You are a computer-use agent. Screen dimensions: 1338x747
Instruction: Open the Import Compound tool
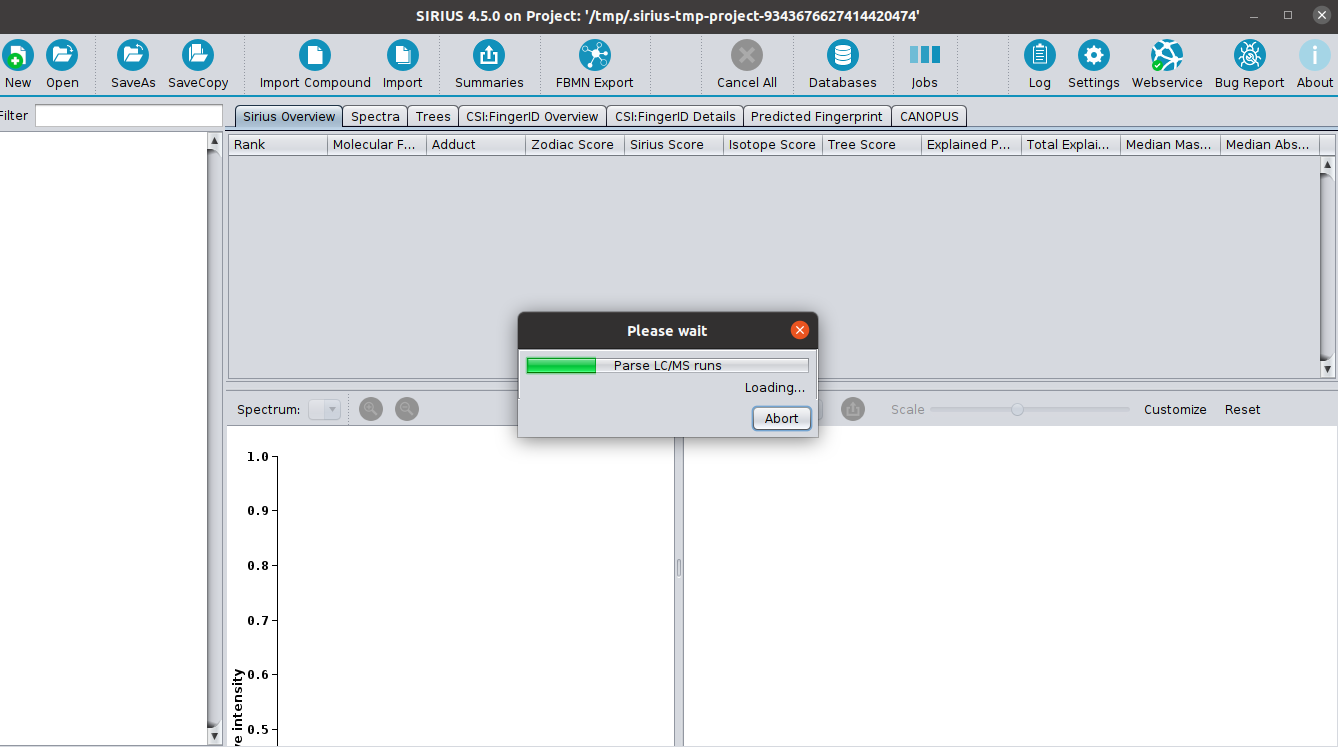coord(315,56)
